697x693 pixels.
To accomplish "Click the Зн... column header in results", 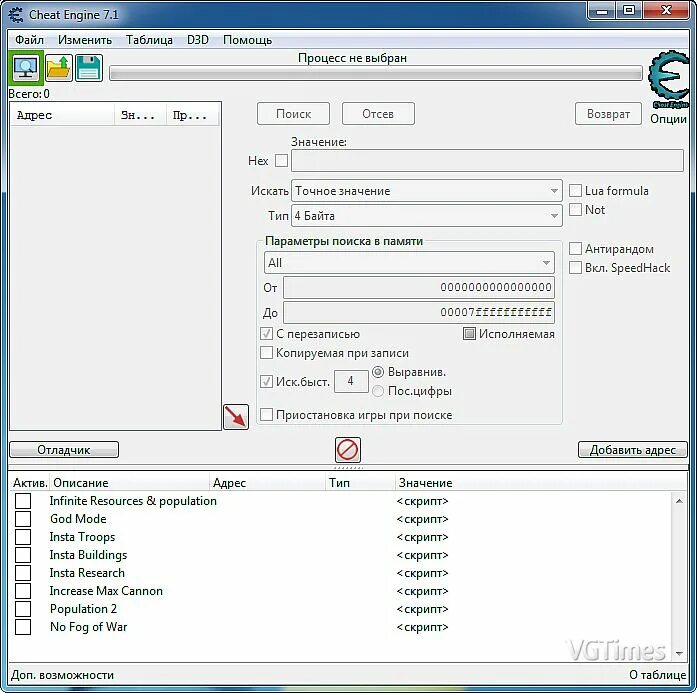I will [140, 115].
